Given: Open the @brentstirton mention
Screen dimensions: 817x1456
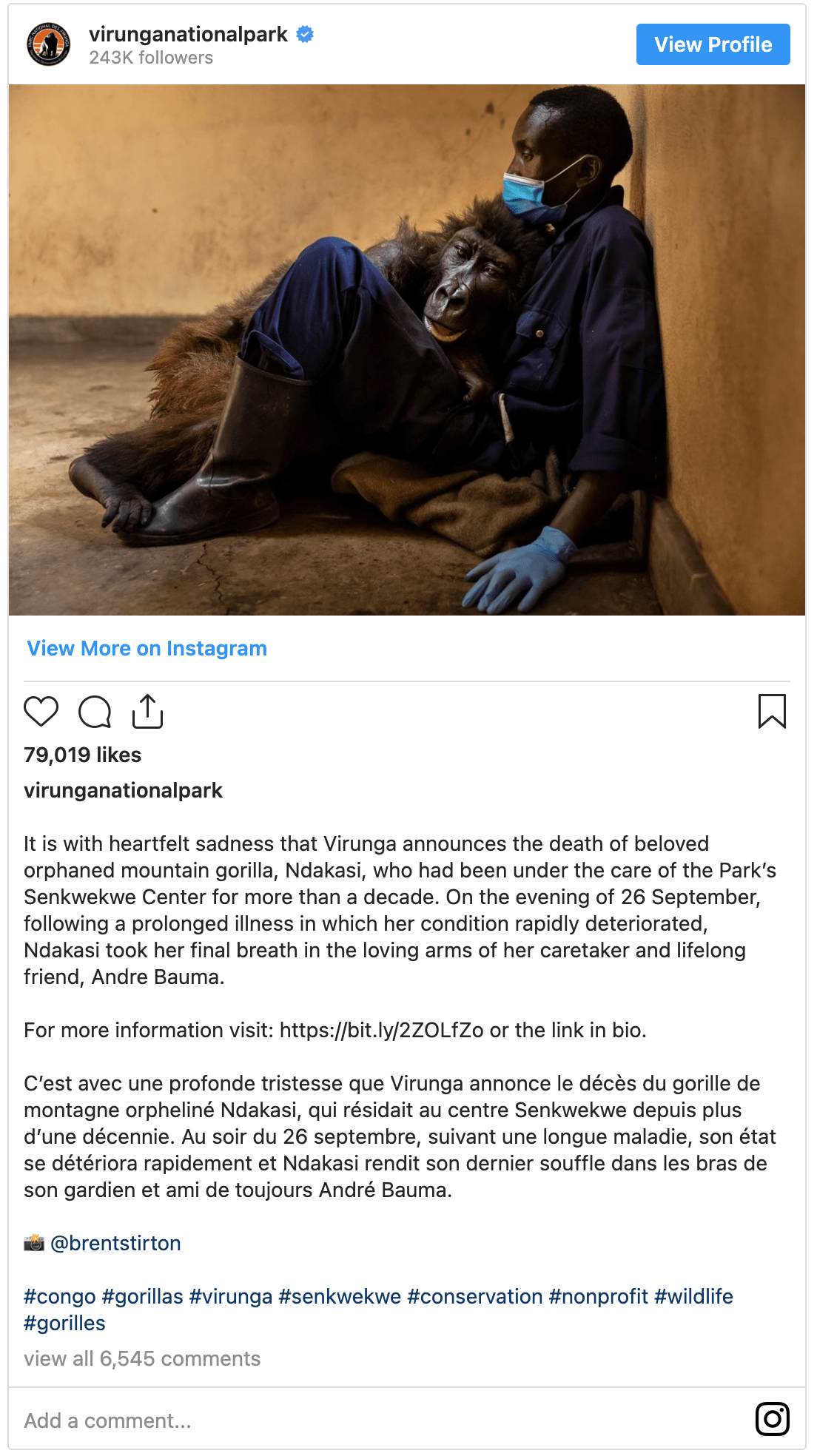Looking at the screenshot, I should [x=115, y=1243].
